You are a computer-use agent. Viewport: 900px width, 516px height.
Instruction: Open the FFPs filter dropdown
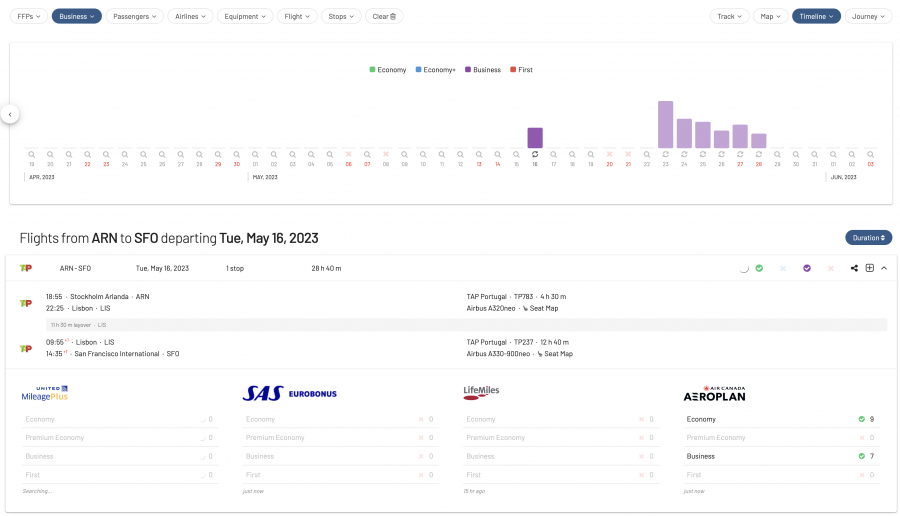28,16
